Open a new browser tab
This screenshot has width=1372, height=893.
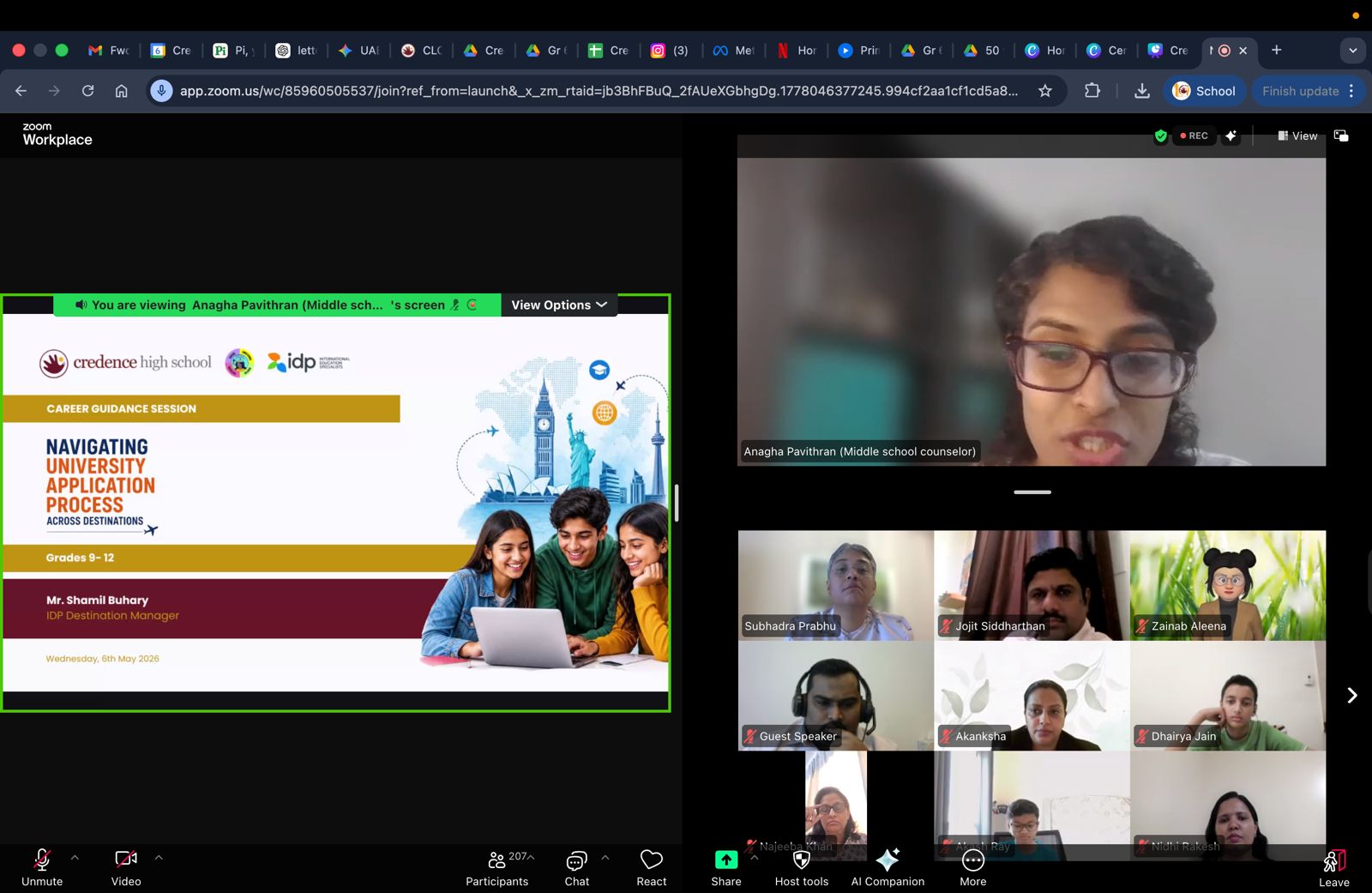coord(1276,50)
